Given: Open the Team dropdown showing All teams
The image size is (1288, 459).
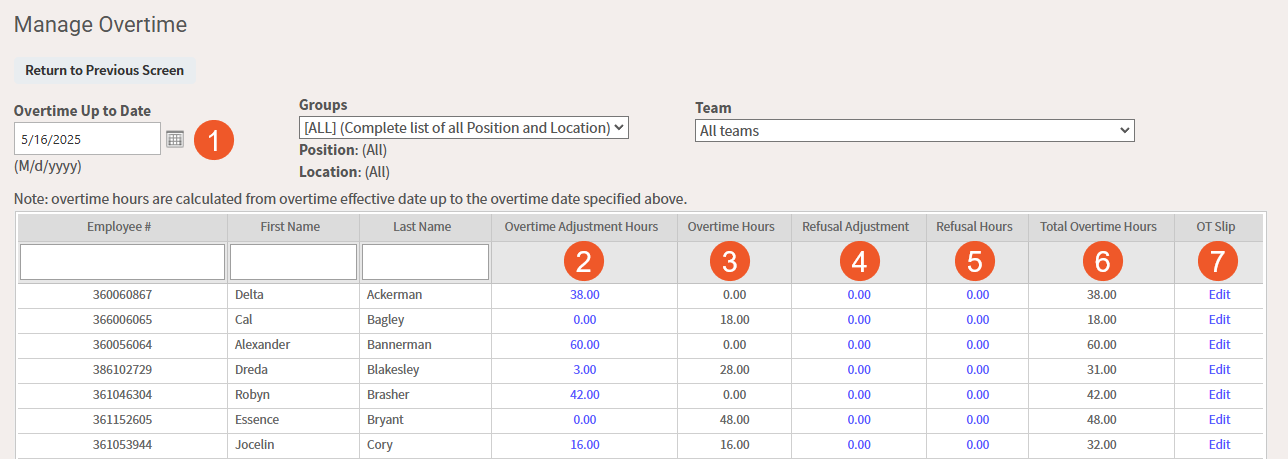Looking at the screenshot, I should [915, 131].
